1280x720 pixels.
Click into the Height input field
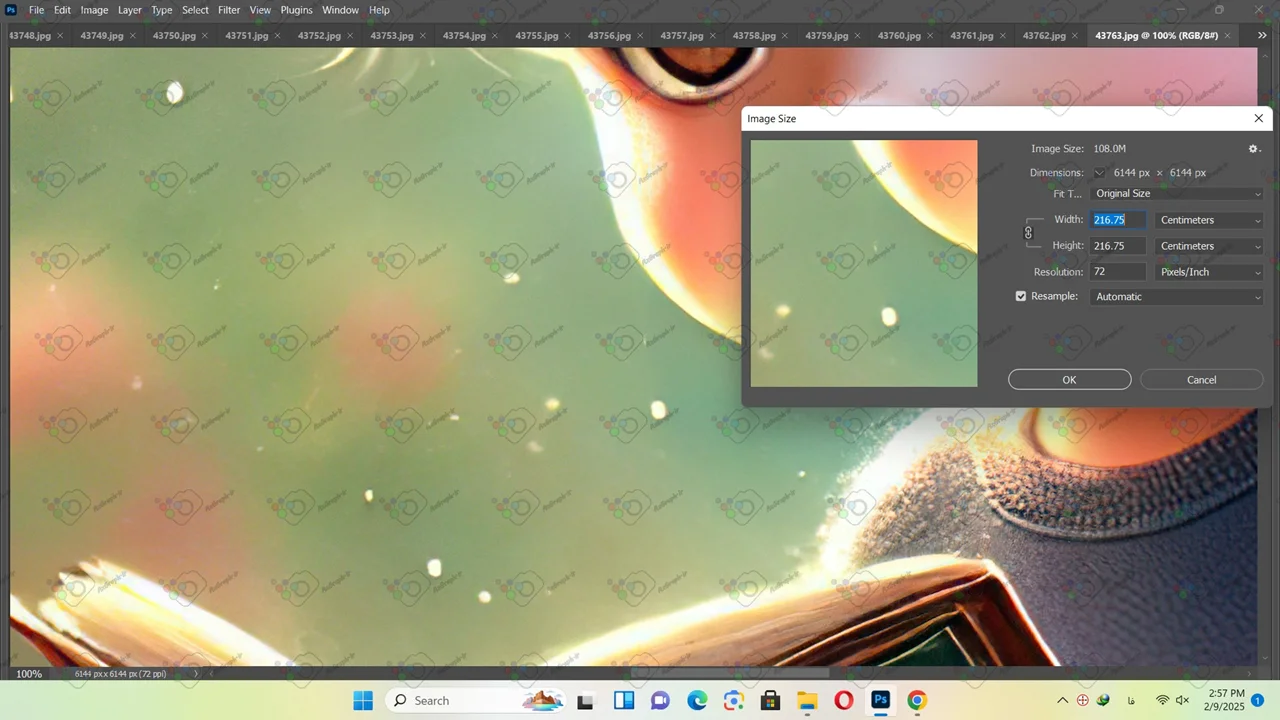point(1118,246)
